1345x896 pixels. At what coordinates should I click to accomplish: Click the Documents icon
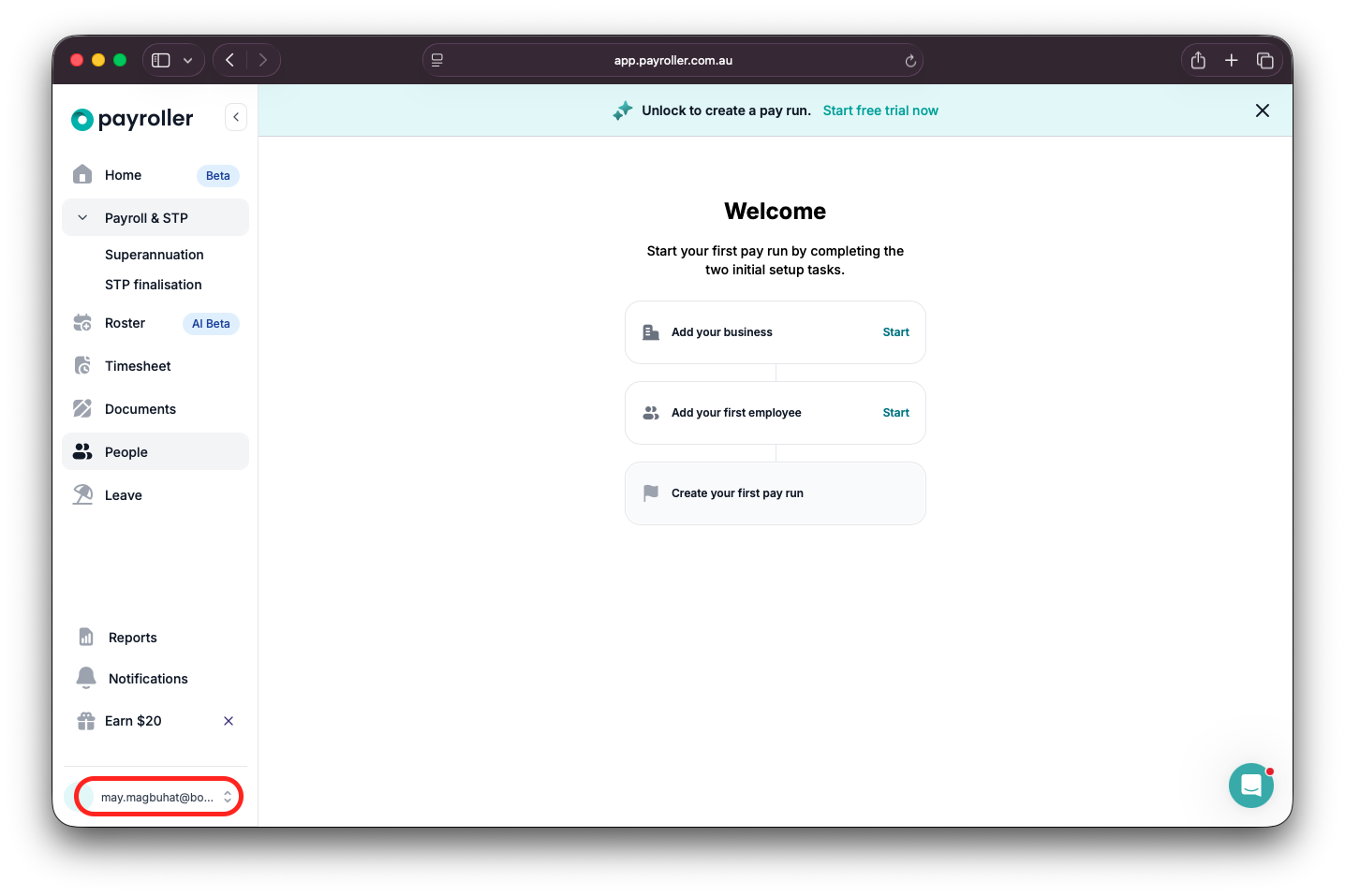82,409
